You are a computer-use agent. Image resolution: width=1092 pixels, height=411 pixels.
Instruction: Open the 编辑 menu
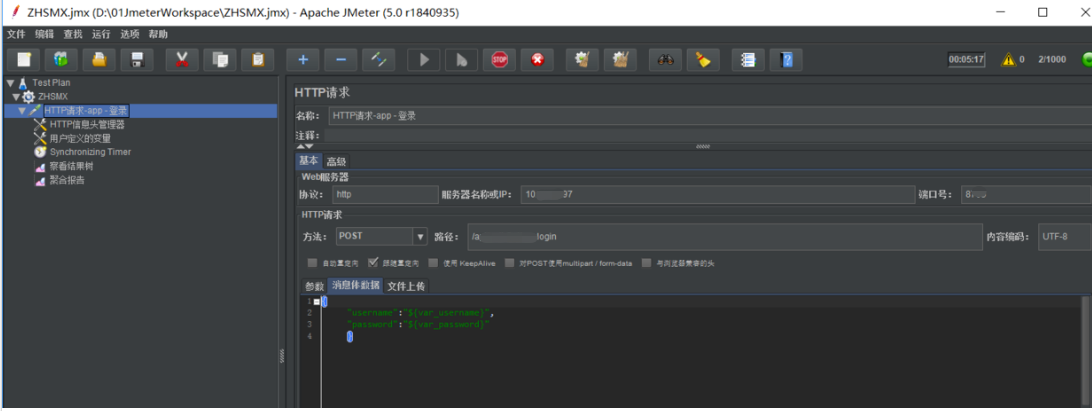pyautogui.click(x=44, y=34)
